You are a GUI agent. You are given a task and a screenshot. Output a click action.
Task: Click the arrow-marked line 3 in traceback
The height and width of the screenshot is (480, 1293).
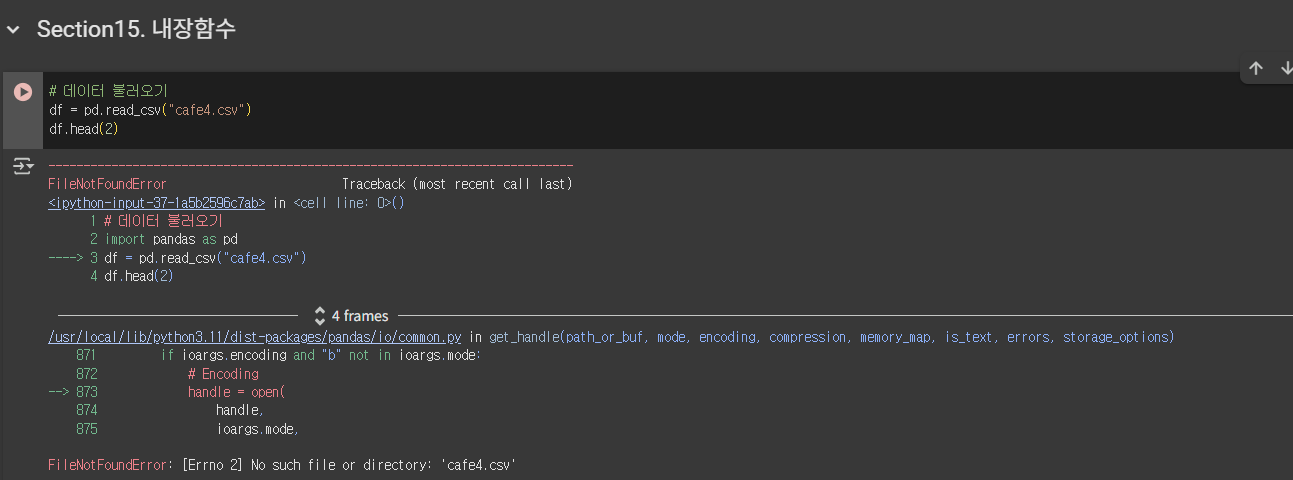pyautogui.click(x=177, y=258)
